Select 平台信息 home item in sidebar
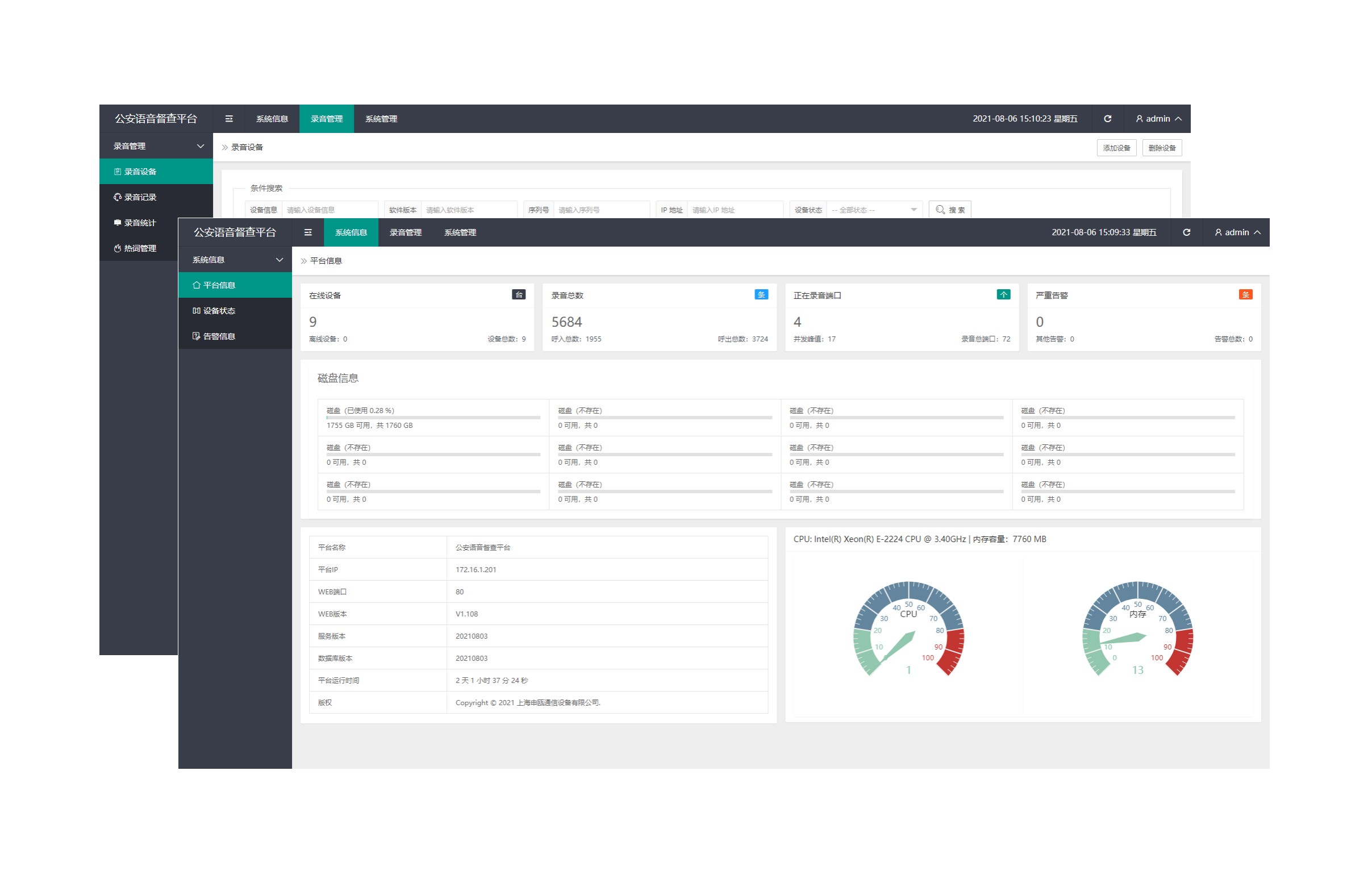 [x=218, y=285]
